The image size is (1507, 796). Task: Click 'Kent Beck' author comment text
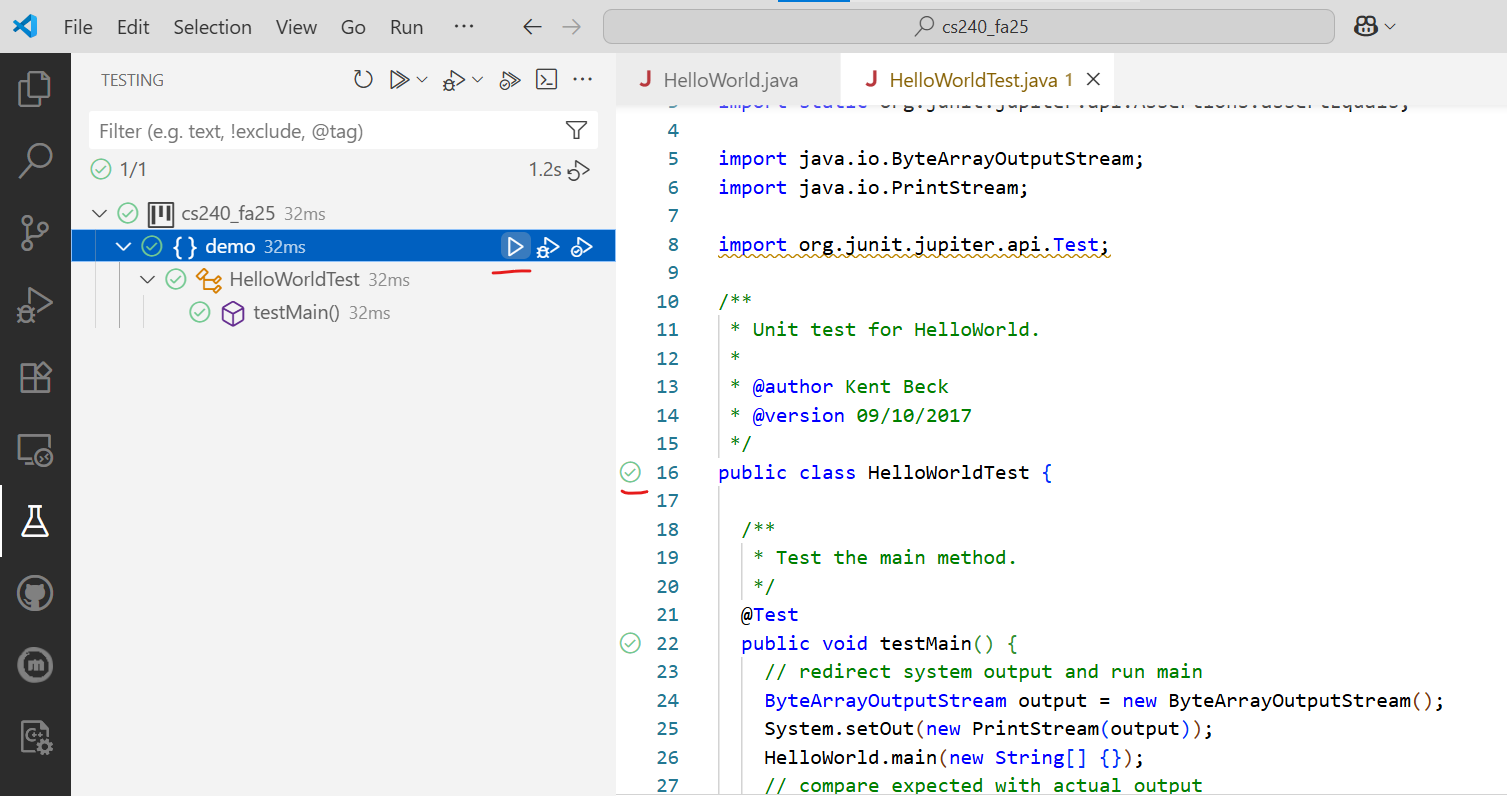[x=896, y=386]
